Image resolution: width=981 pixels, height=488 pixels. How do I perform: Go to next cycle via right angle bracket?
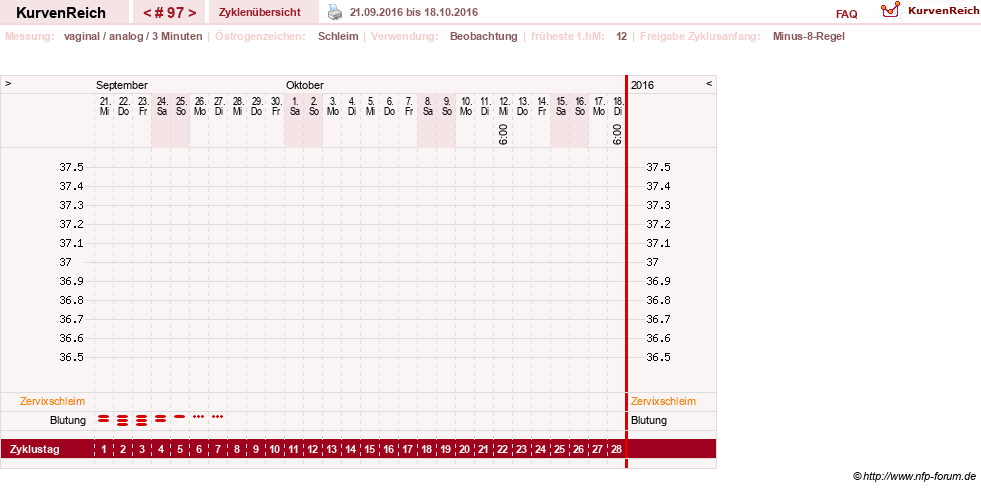coord(192,13)
